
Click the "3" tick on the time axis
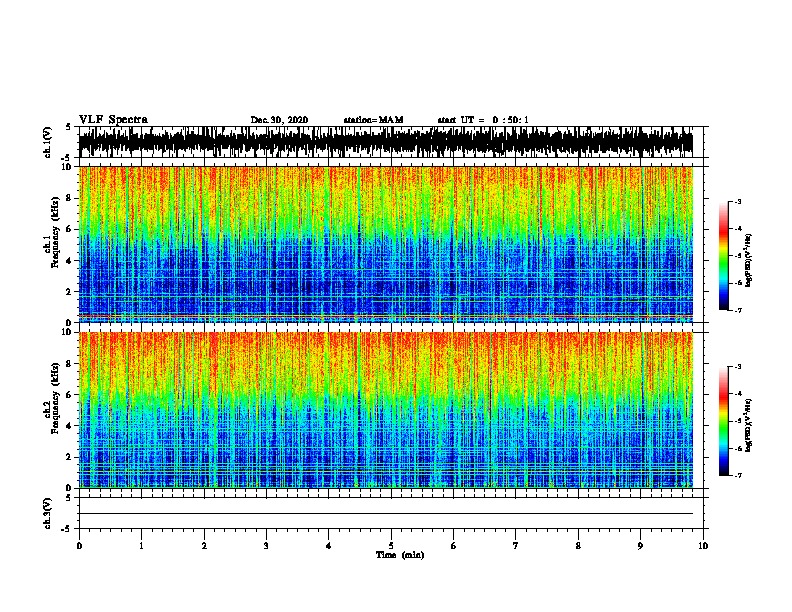266,546
